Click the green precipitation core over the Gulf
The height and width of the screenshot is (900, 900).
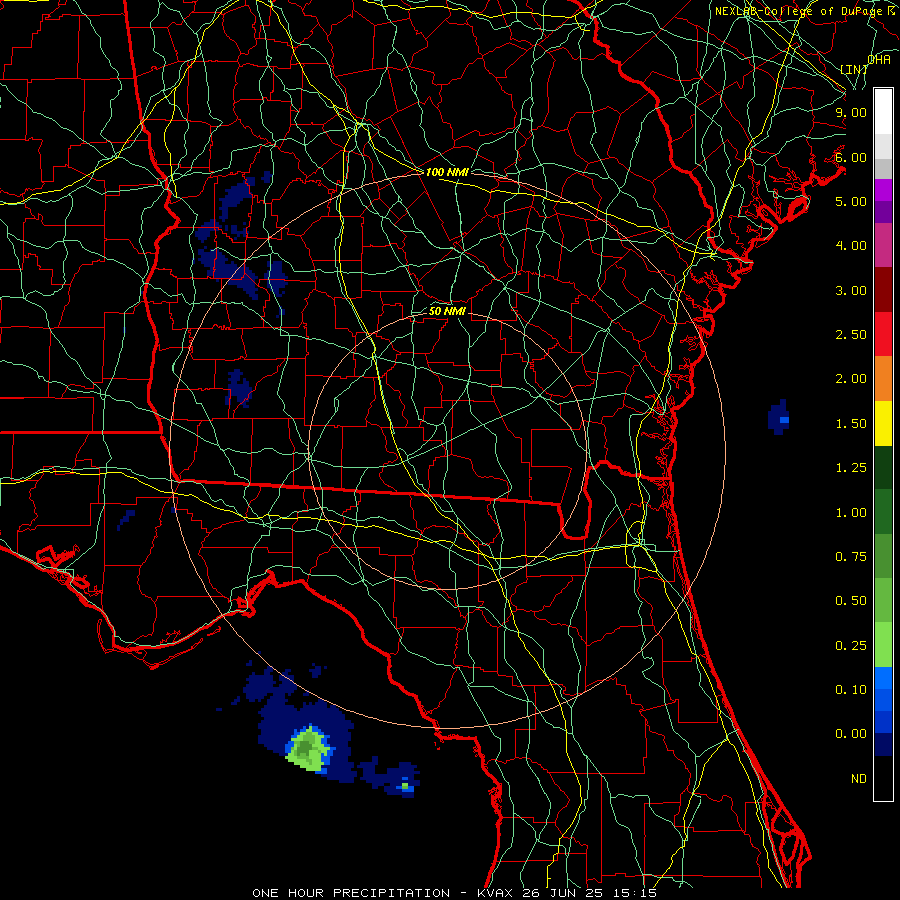pos(309,748)
